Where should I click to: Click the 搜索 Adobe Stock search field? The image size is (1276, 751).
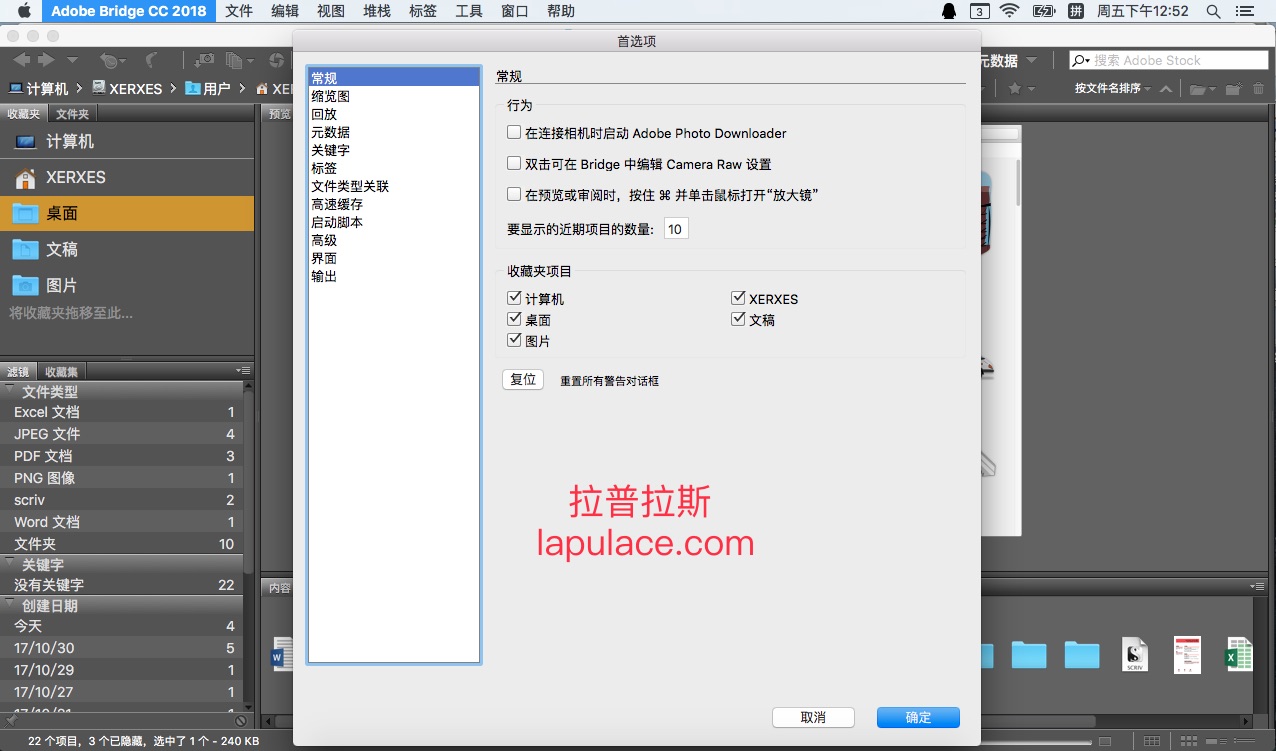click(x=1168, y=61)
